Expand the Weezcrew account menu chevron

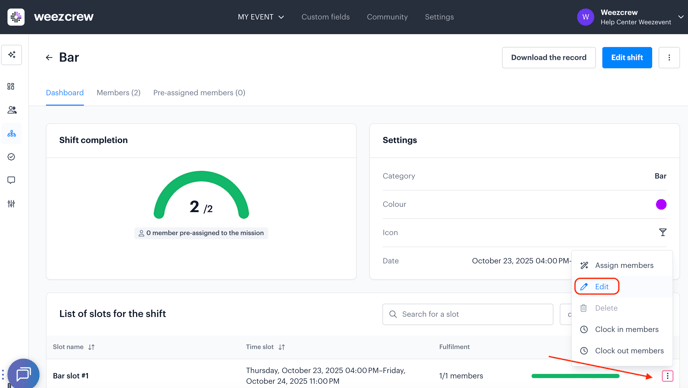tap(681, 17)
